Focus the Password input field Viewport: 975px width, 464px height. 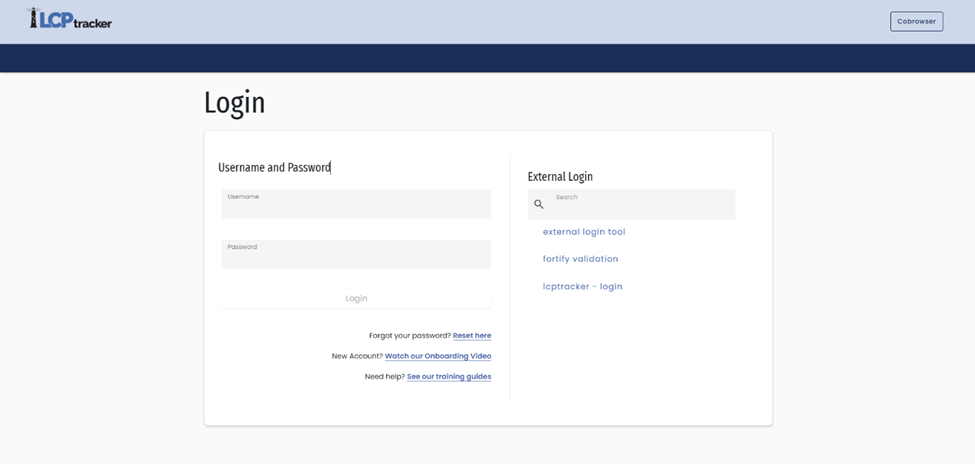(356, 254)
